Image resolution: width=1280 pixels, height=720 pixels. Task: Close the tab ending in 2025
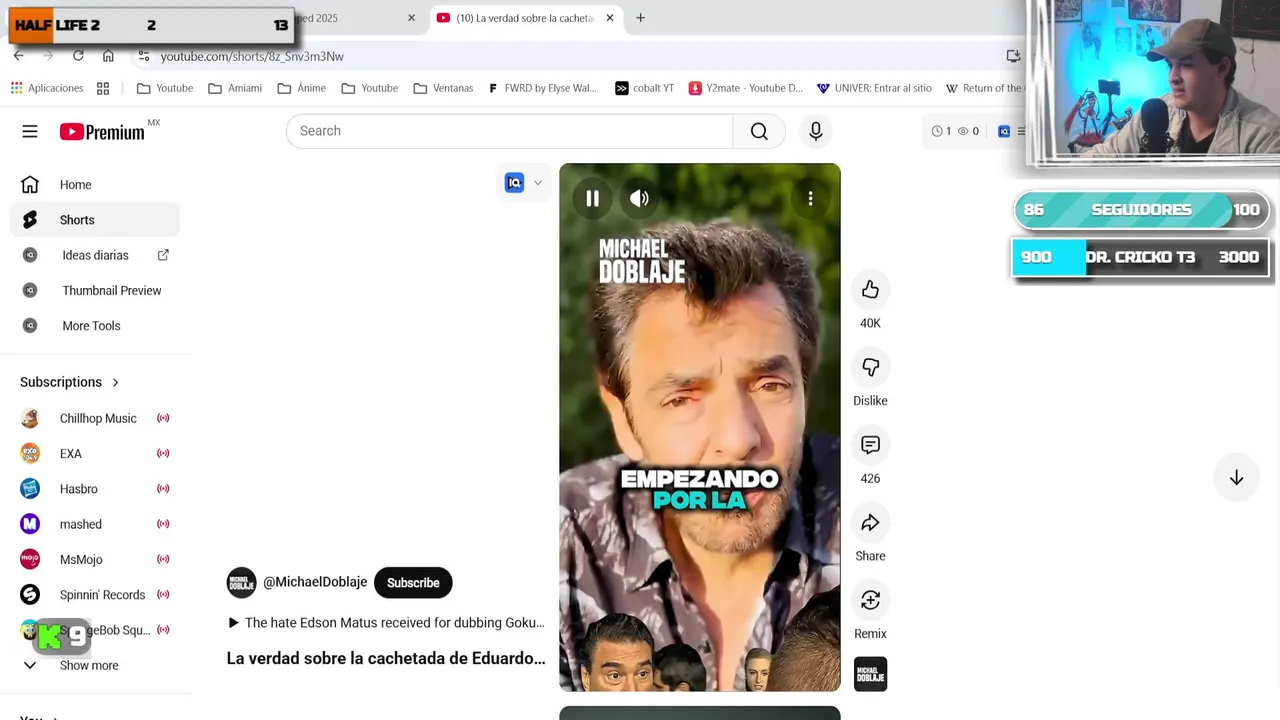[x=411, y=18]
